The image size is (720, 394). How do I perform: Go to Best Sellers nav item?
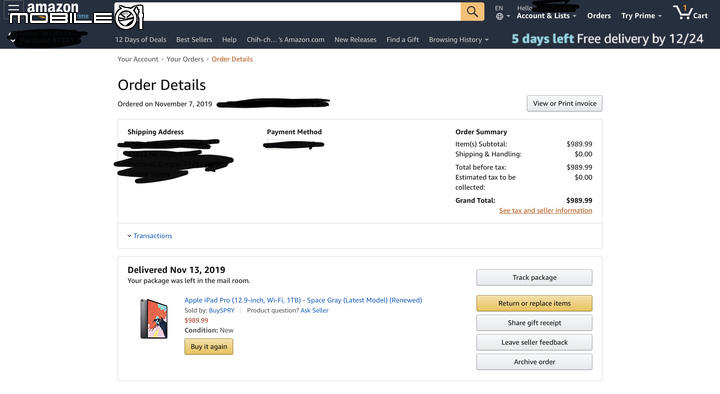tap(194, 39)
